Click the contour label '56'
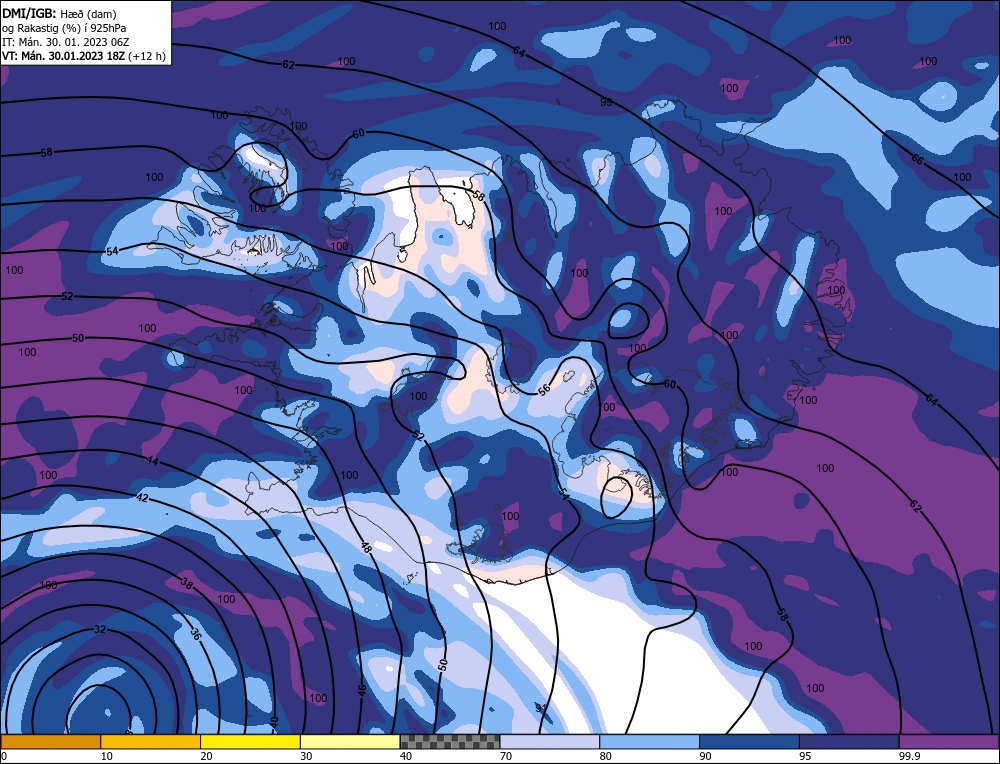Viewport: 1000px width, 764px height. (544, 390)
